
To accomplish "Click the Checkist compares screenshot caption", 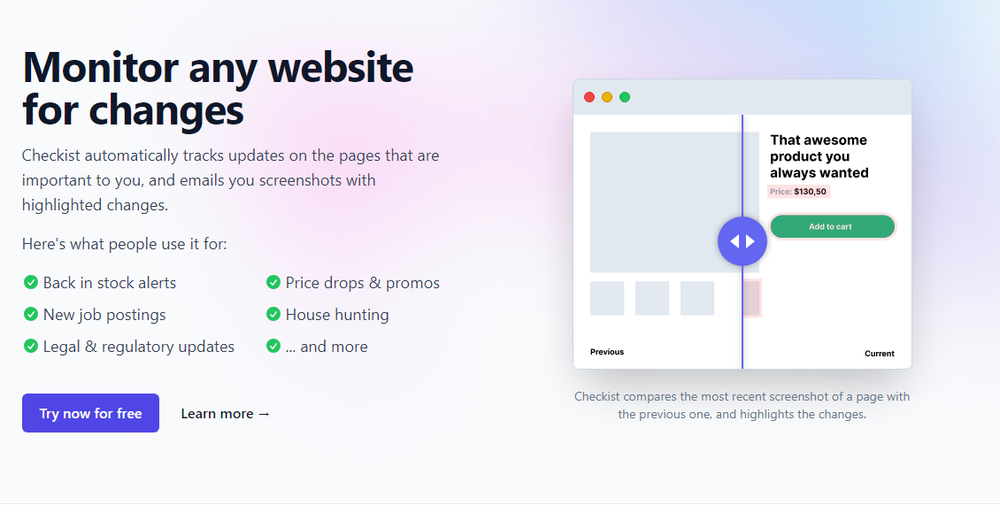I will coord(742,405).
